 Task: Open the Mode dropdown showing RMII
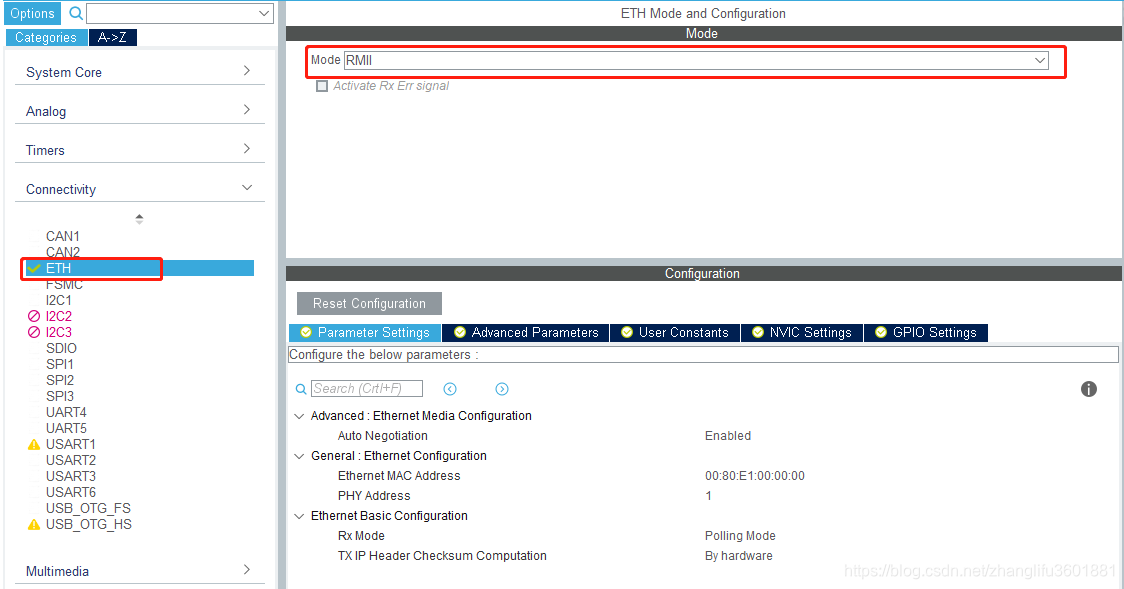pyautogui.click(x=1038, y=60)
